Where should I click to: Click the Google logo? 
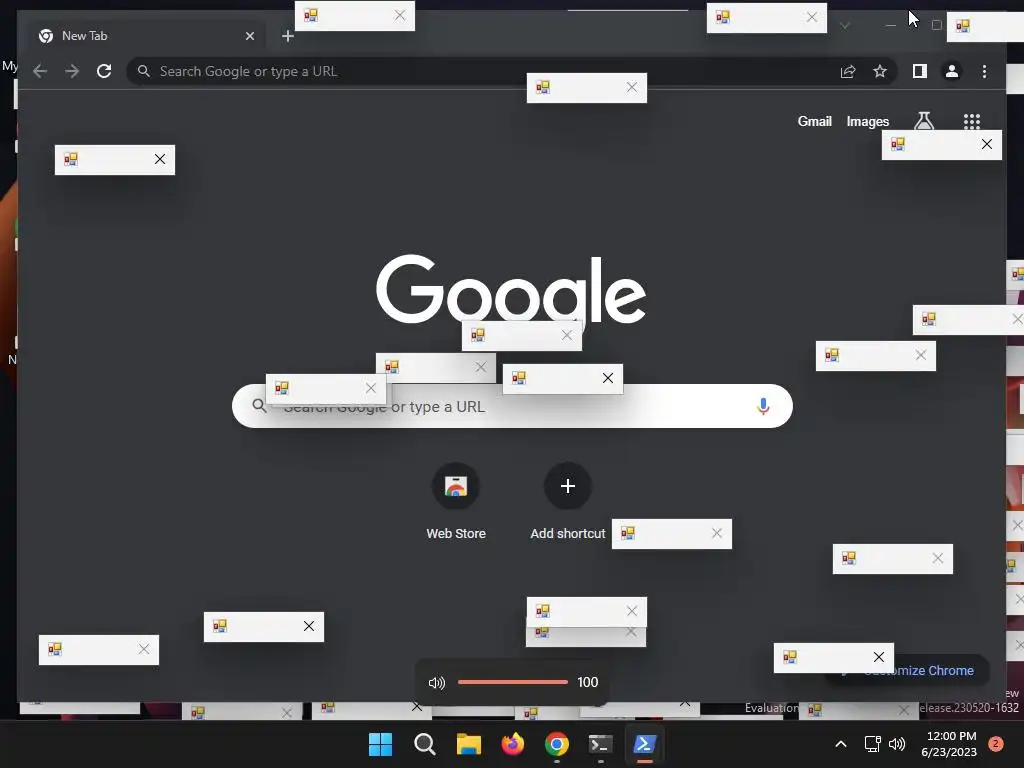[x=511, y=291]
